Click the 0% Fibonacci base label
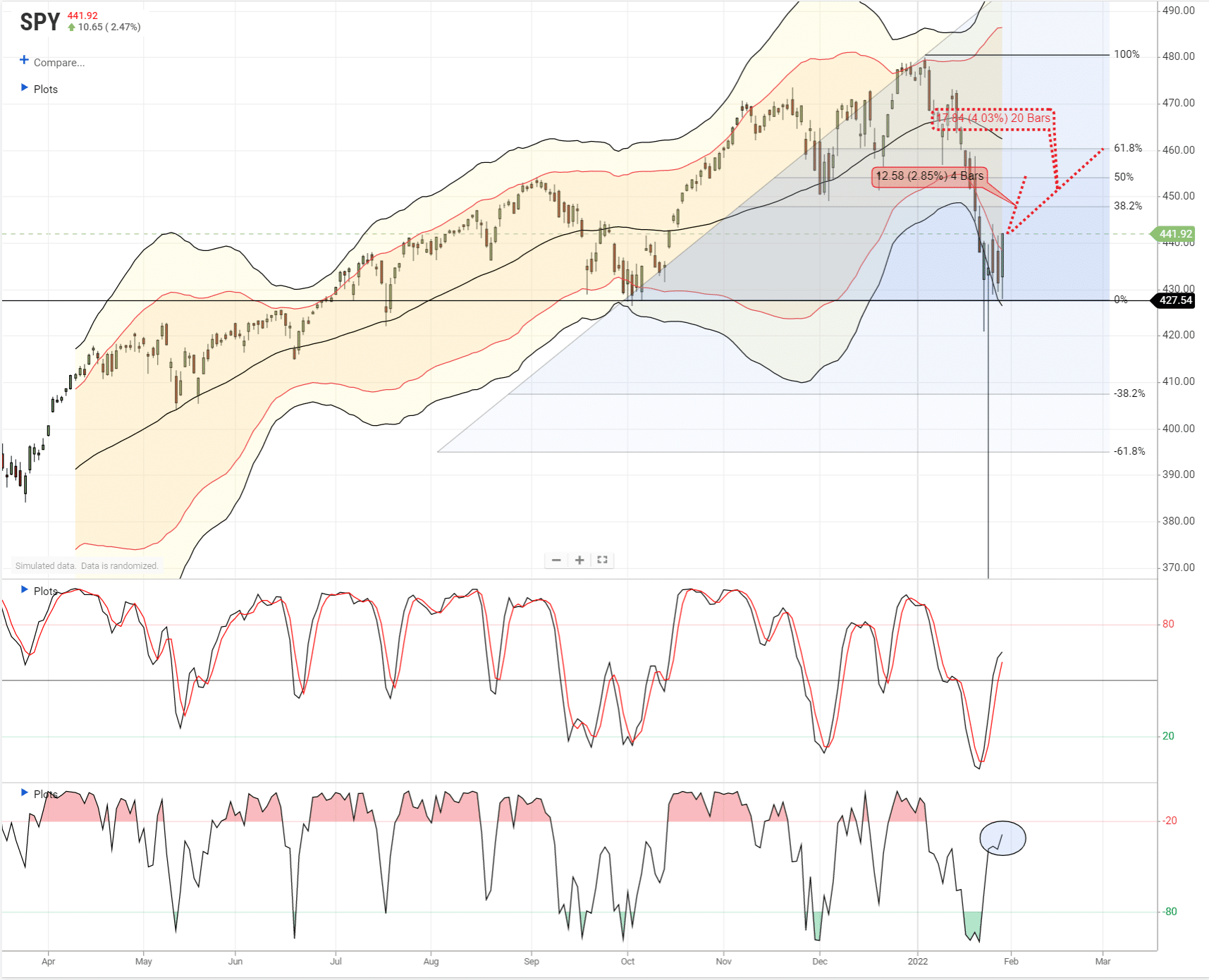Image resolution: width=1209 pixels, height=980 pixels. [1121, 300]
